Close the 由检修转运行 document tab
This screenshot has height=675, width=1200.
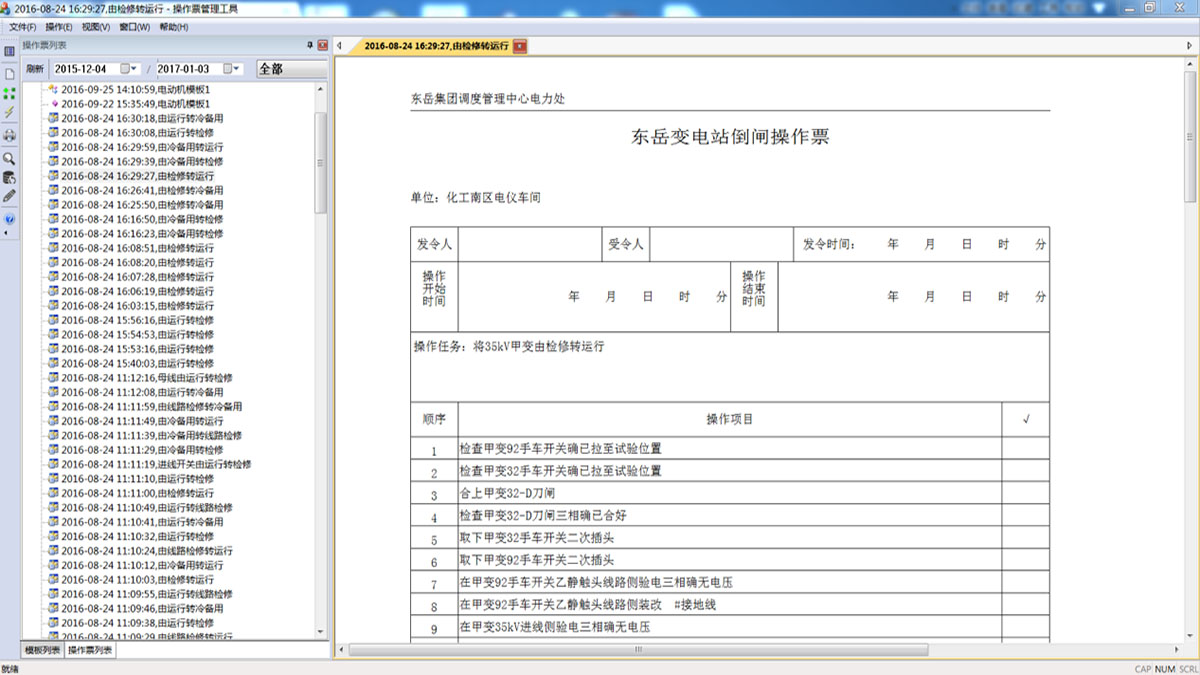point(520,47)
